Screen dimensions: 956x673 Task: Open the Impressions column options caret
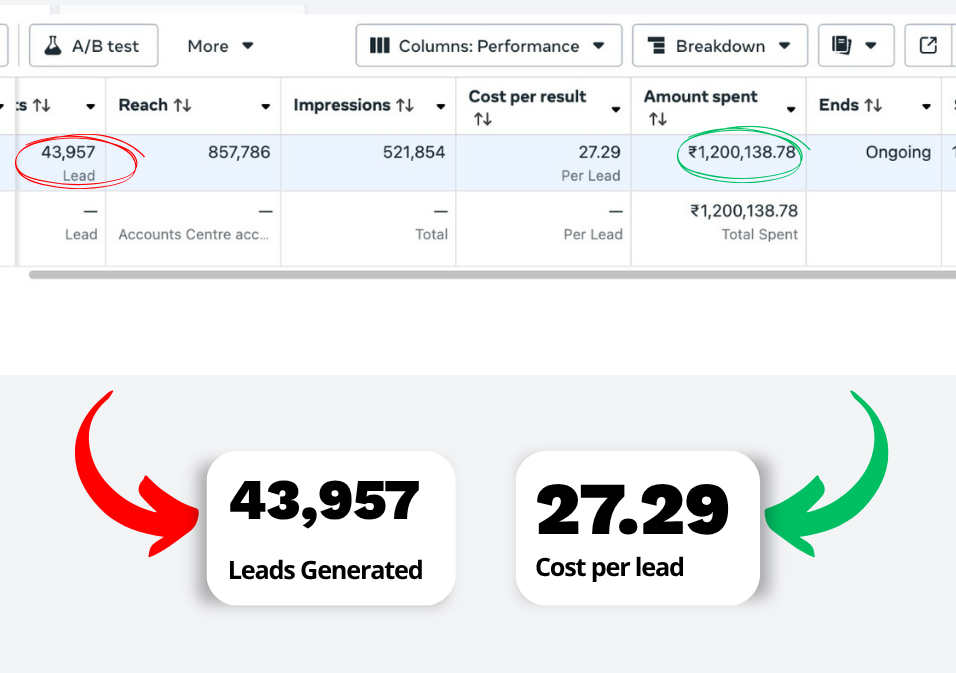tap(441, 107)
